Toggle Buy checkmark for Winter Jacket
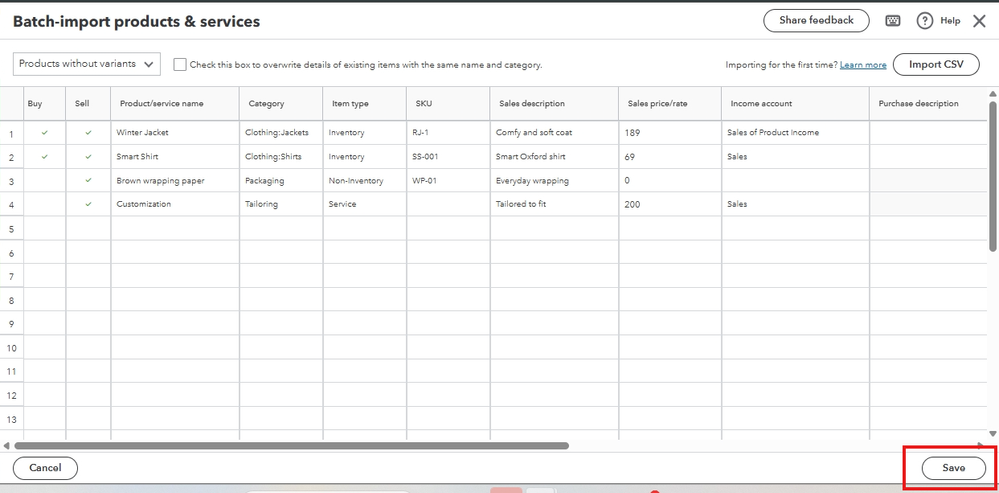Viewport: 999px width, 493px height. click(45, 132)
